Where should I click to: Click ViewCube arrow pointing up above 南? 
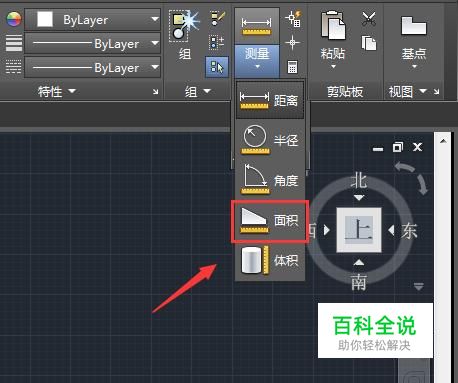359,263
